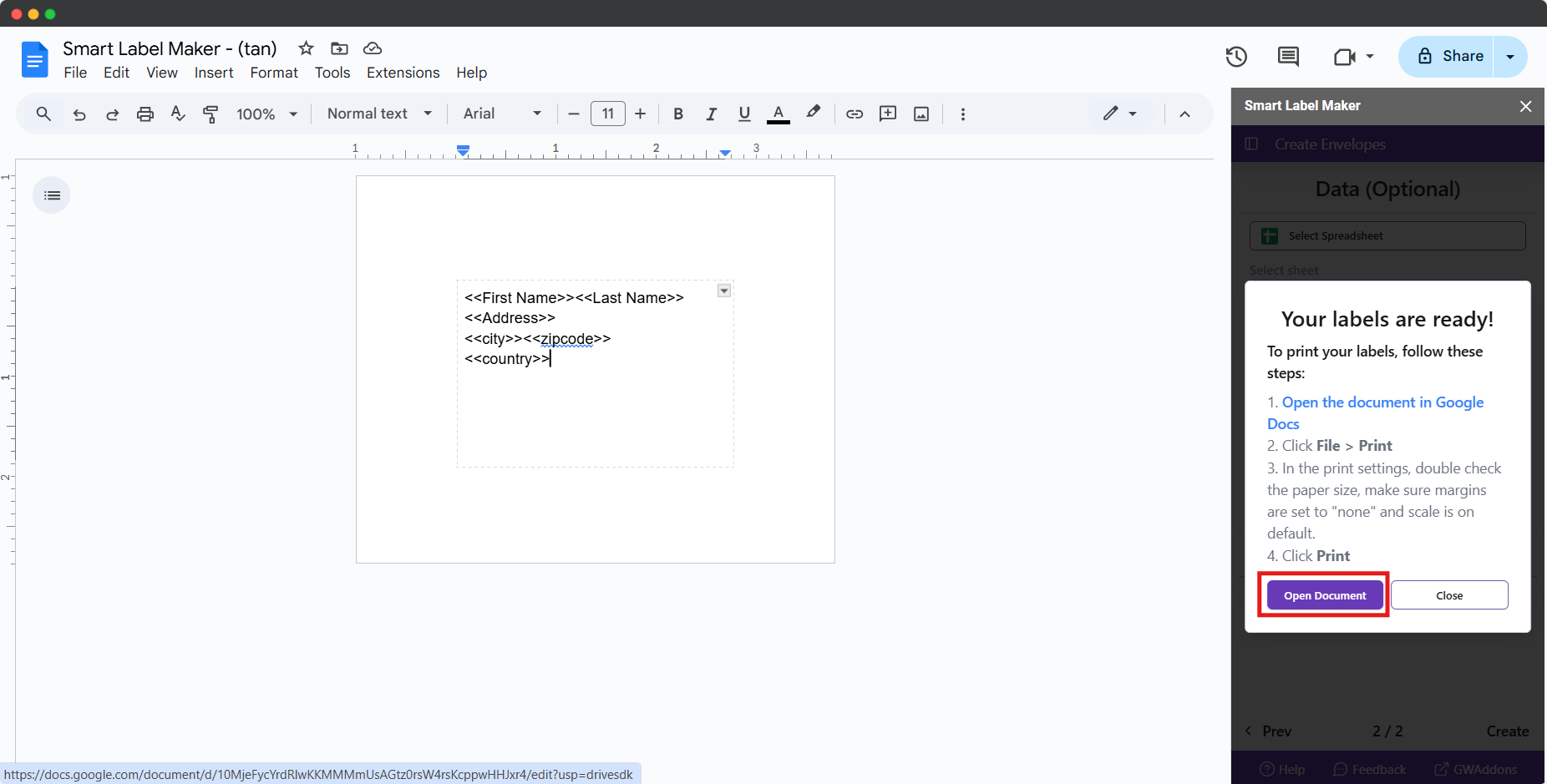Expand the video call dropdown arrow

click(x=1370, y=57)
